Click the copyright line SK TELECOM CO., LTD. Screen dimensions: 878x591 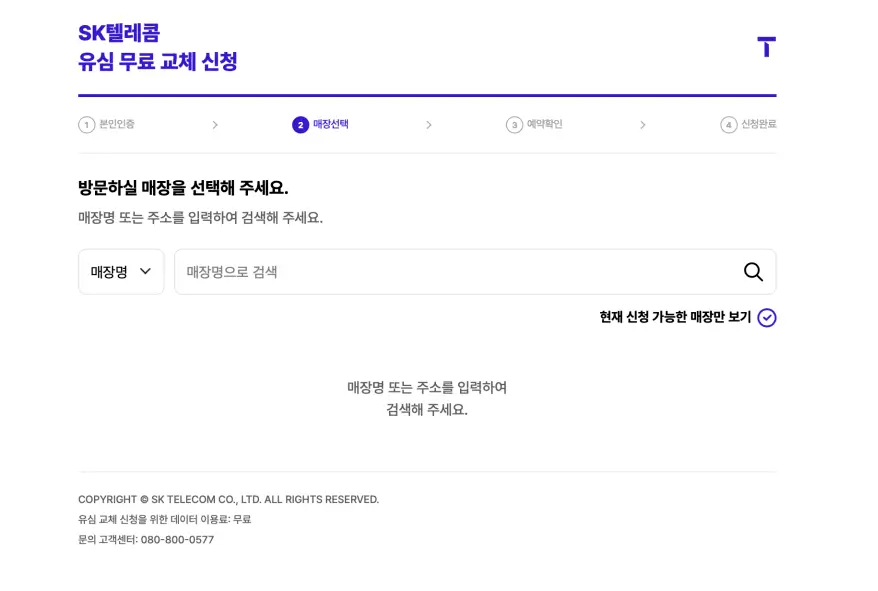tap(228, 499)
